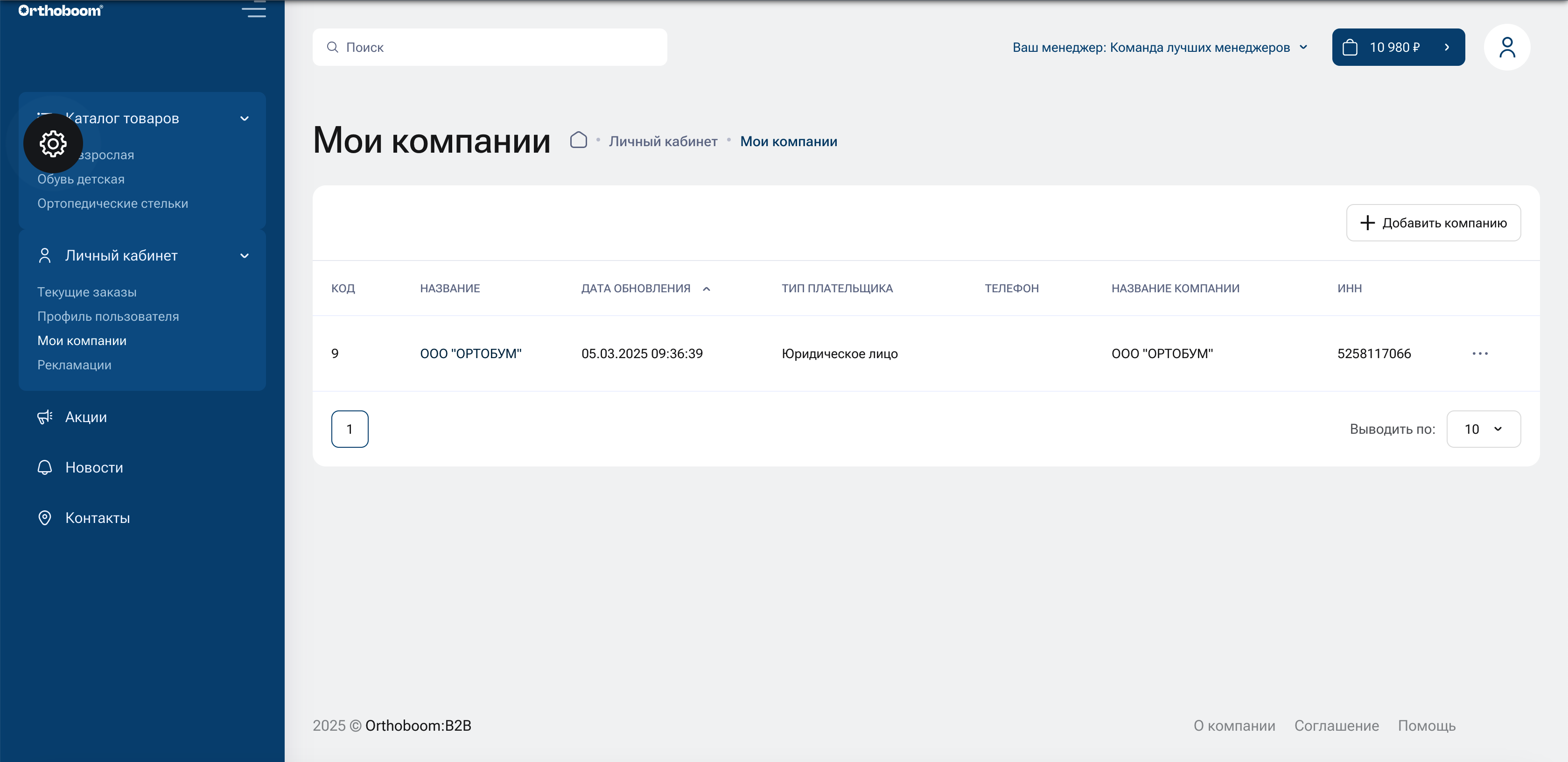This screenshot has height=762, width=1568.
Task: Open the cart showing 10 980 ₽
Action: [x=1398, y=47]
